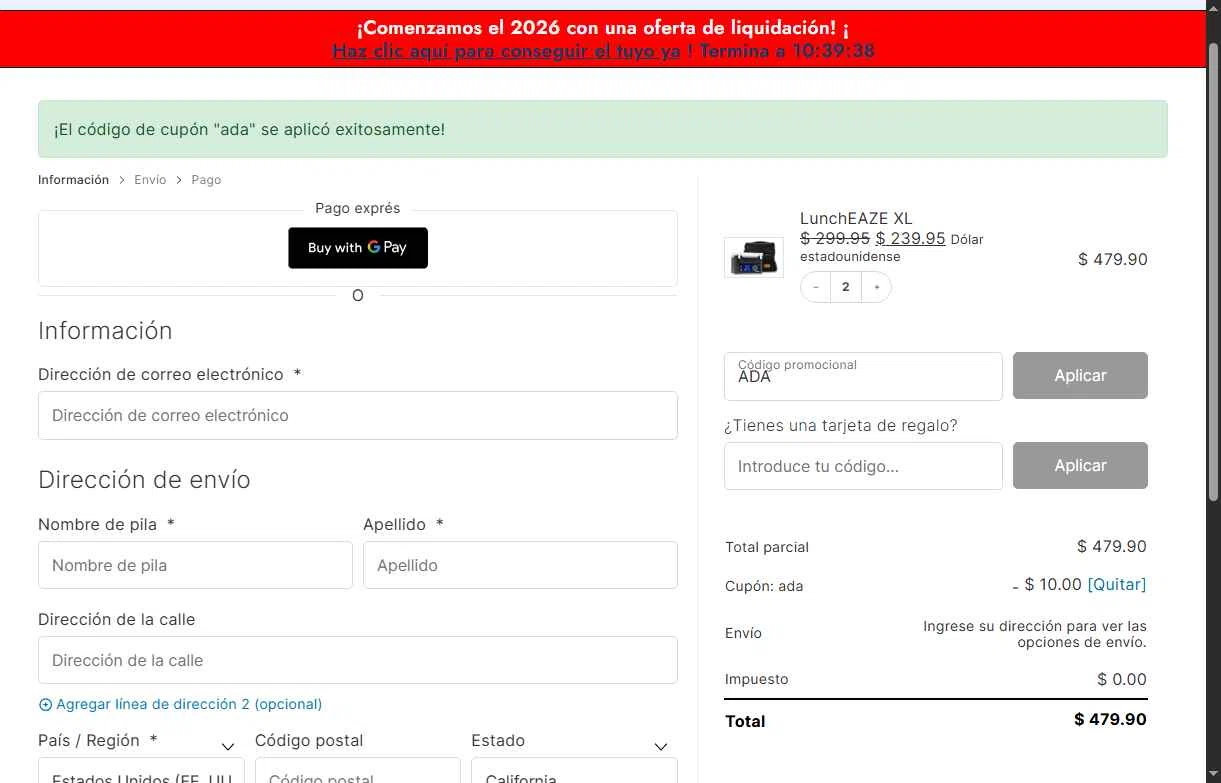Increase LunchEAZE XL quantity with plus button
Viewport: 1221px width, 783px height.
tap(877, 287)
